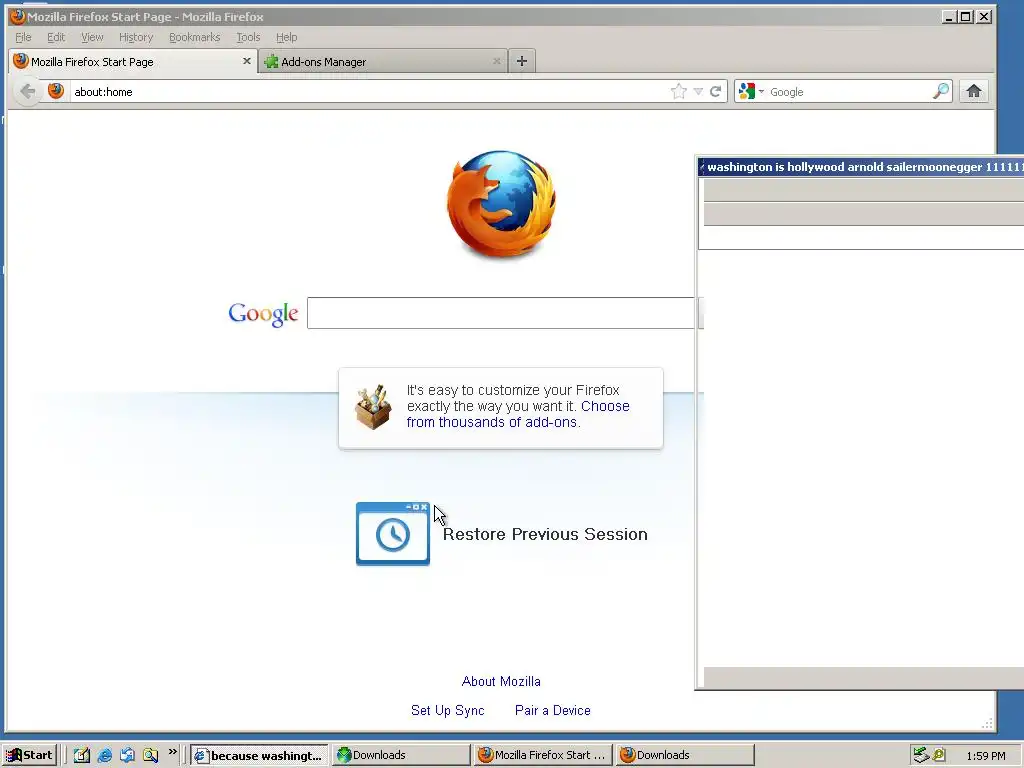Switch to Mozilla Firefox Start taskbar button
This screenshot has height=768, width=1024.
pos(543,755)
